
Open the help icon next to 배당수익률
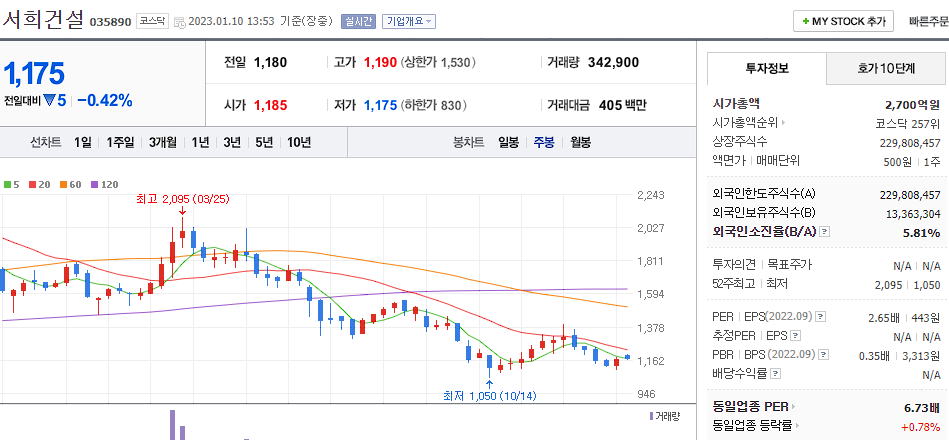775,374
